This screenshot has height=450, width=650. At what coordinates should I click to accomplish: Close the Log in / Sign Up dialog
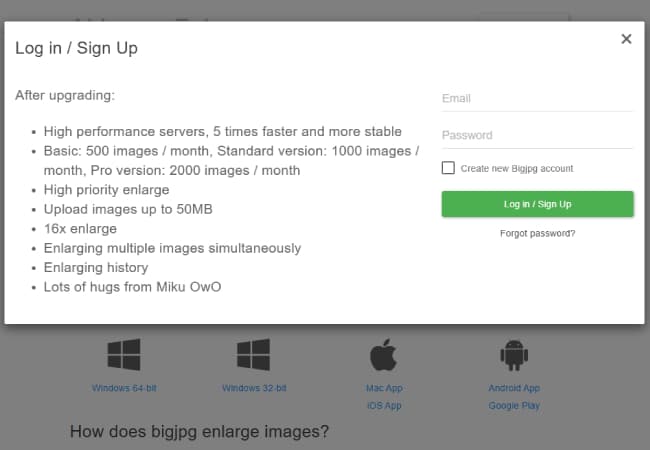626,39
